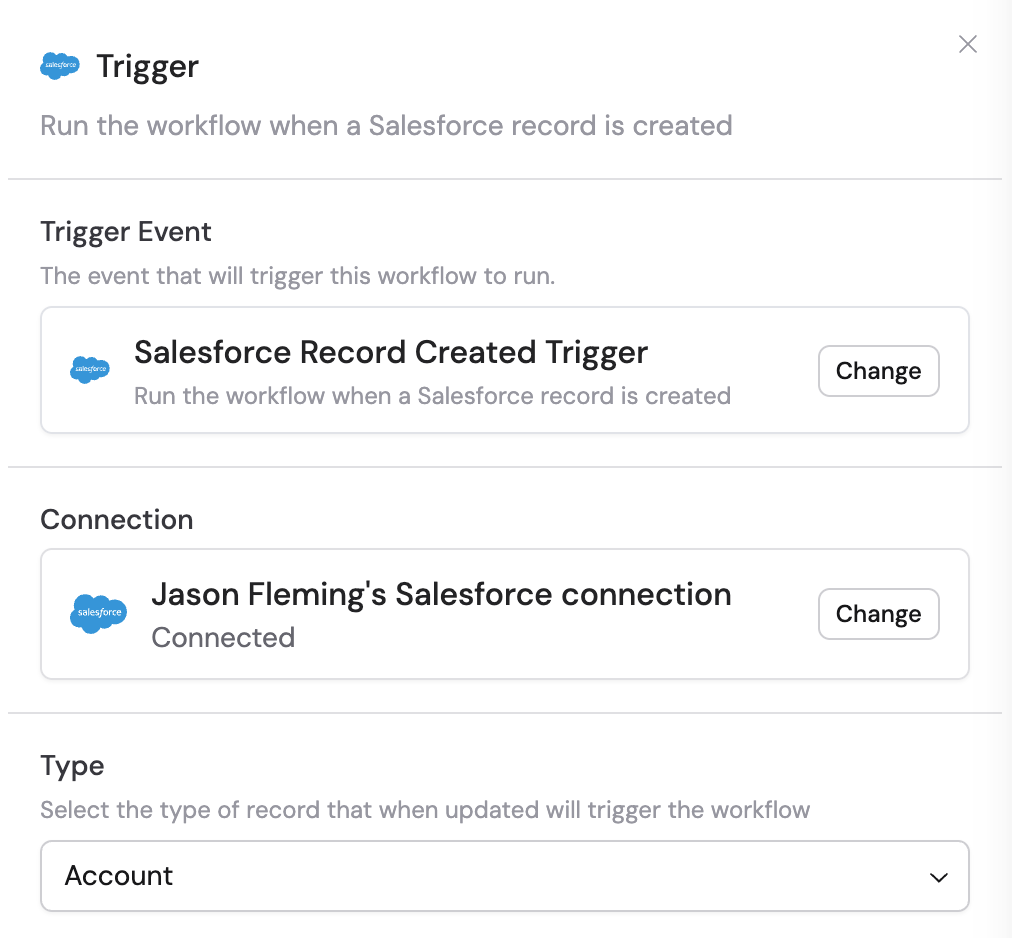
Task: Dismiss the Trigger panel with the X
Action: pos(966,43)
